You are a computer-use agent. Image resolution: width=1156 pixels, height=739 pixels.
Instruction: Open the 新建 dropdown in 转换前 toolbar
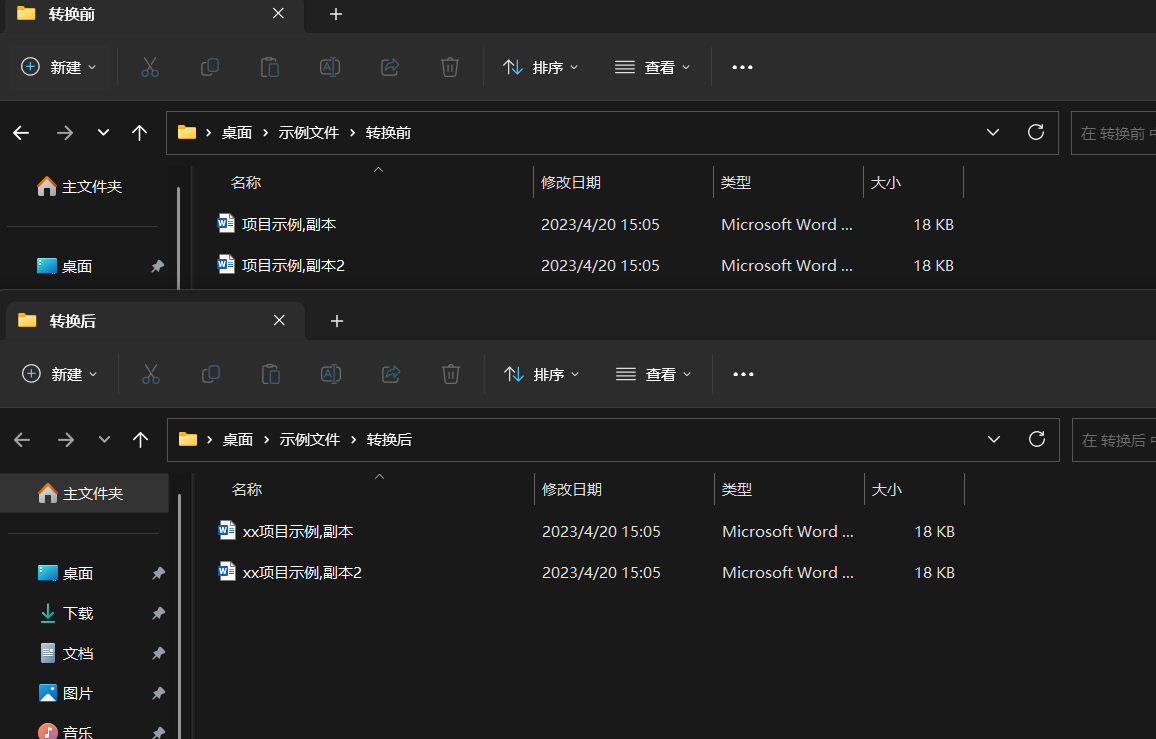(58, 67)
